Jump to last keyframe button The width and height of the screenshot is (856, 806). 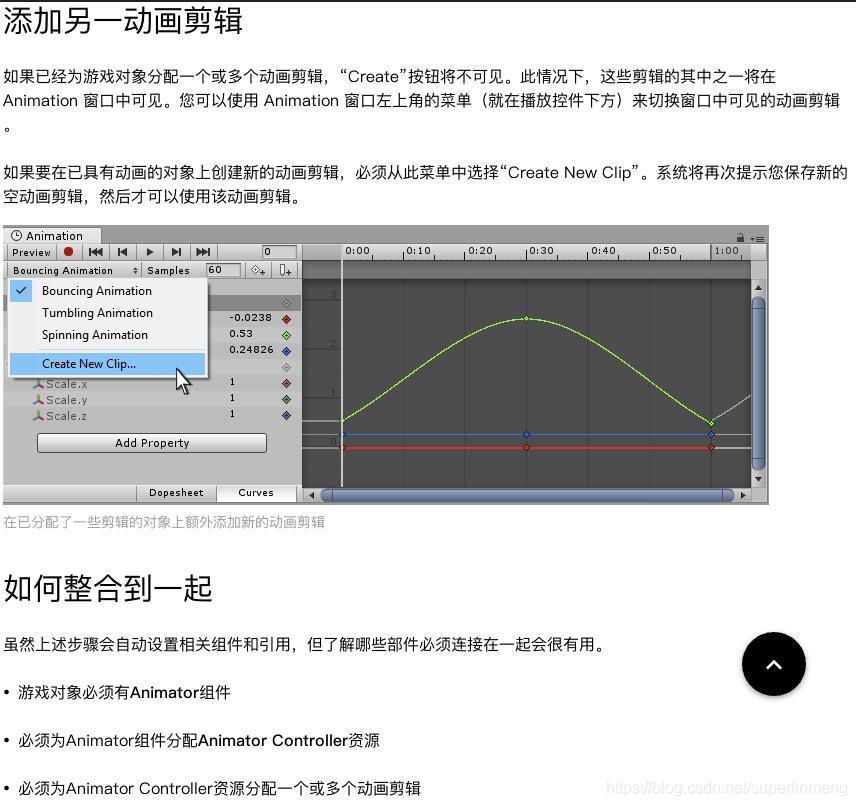tap(203, 252)
